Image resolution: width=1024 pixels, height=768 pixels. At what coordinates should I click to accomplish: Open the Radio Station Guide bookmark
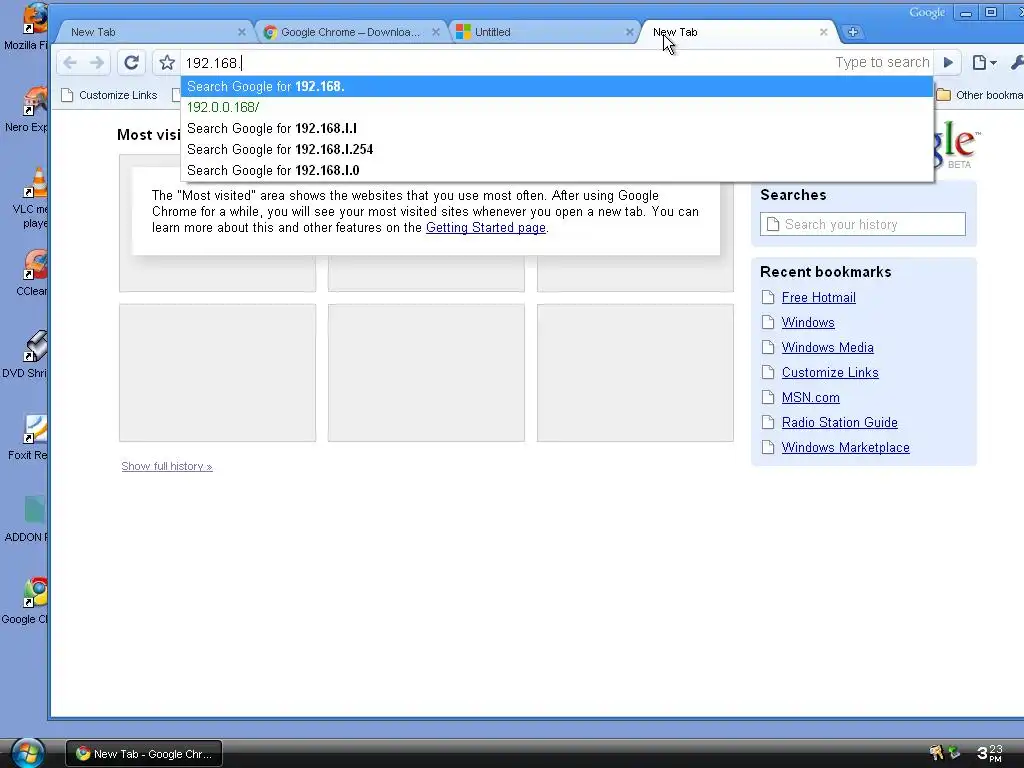pos(839,423)
